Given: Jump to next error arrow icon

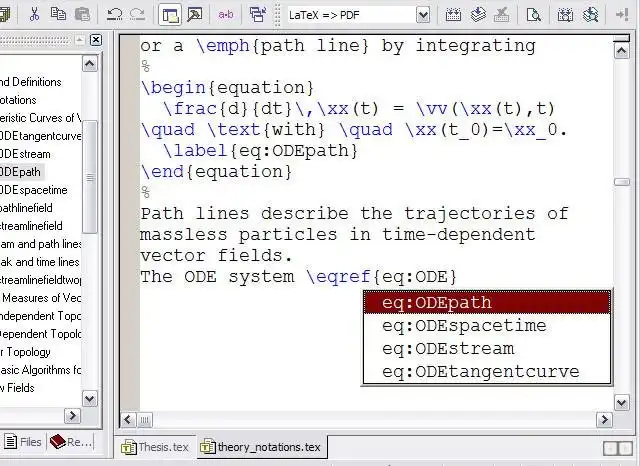Looking at the screenshot, I should [622, 15].
